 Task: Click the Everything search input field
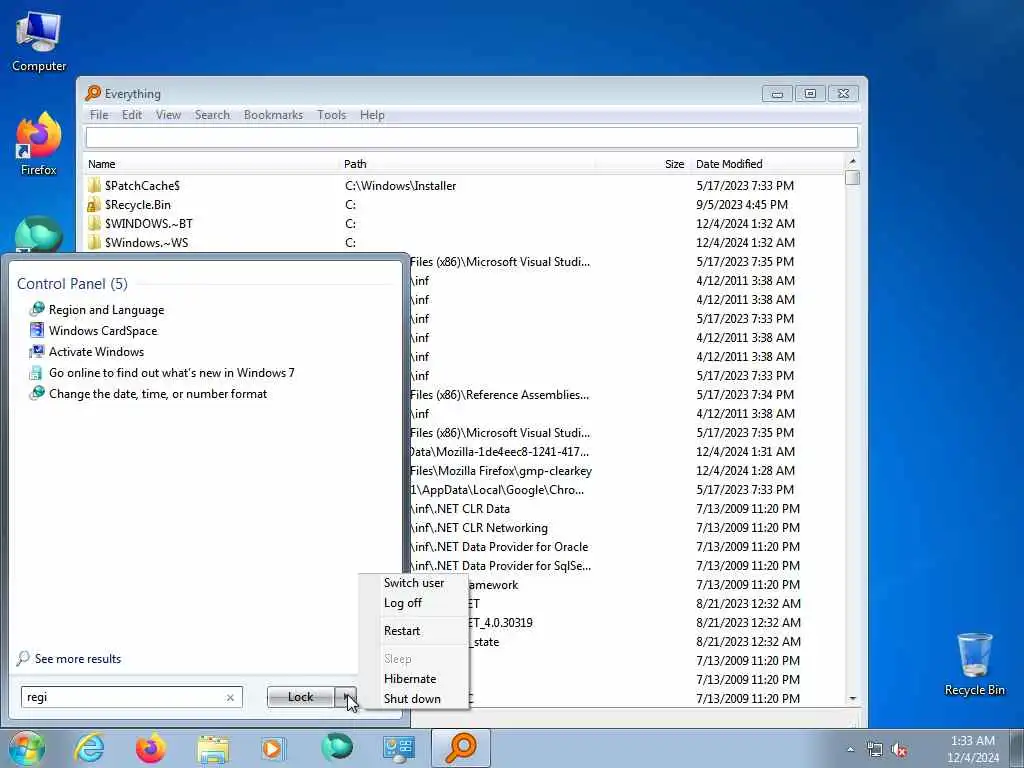tap(472, 137)
